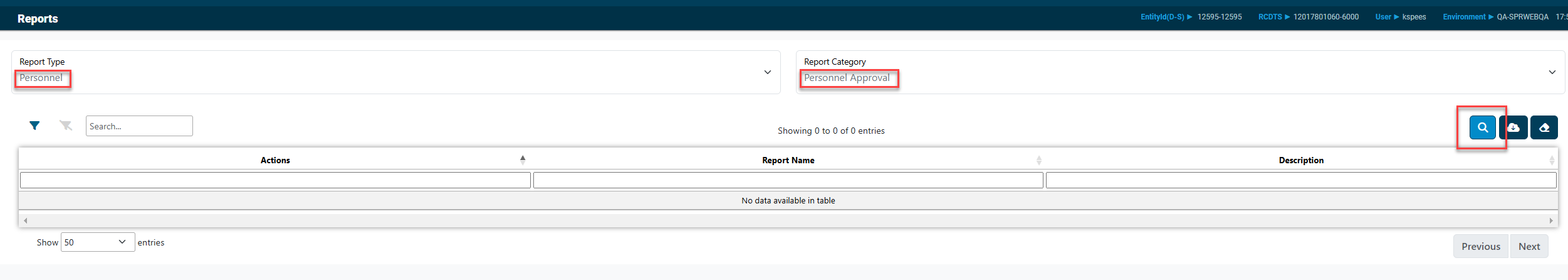This screenshot has width=1568, height=280.
Task: Click the eraser clear button
Action: 1544,127
